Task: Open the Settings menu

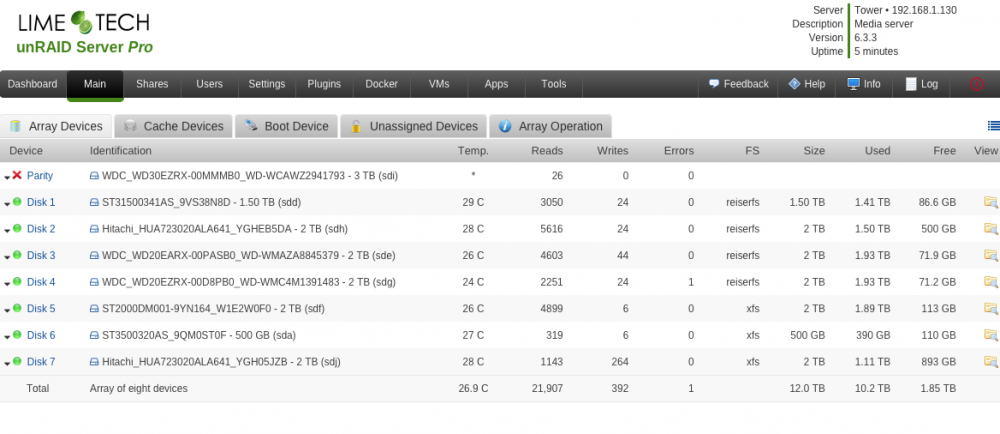Action: tap(267, 84)
